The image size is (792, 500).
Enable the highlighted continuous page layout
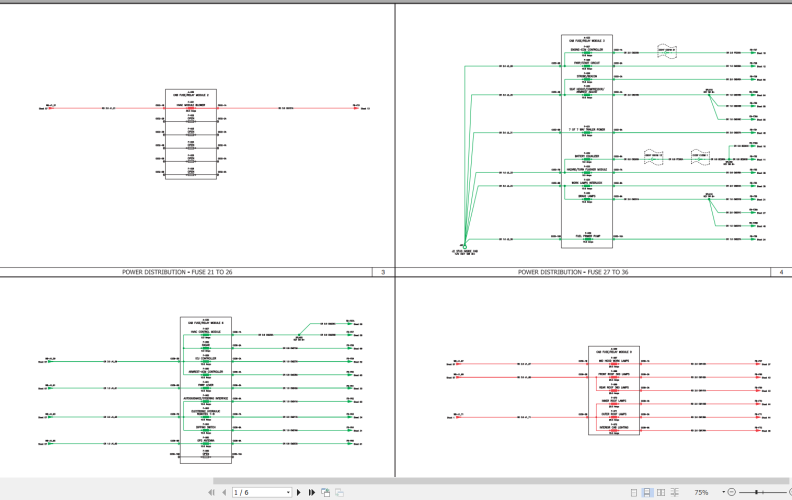click(x=648, y=492)
